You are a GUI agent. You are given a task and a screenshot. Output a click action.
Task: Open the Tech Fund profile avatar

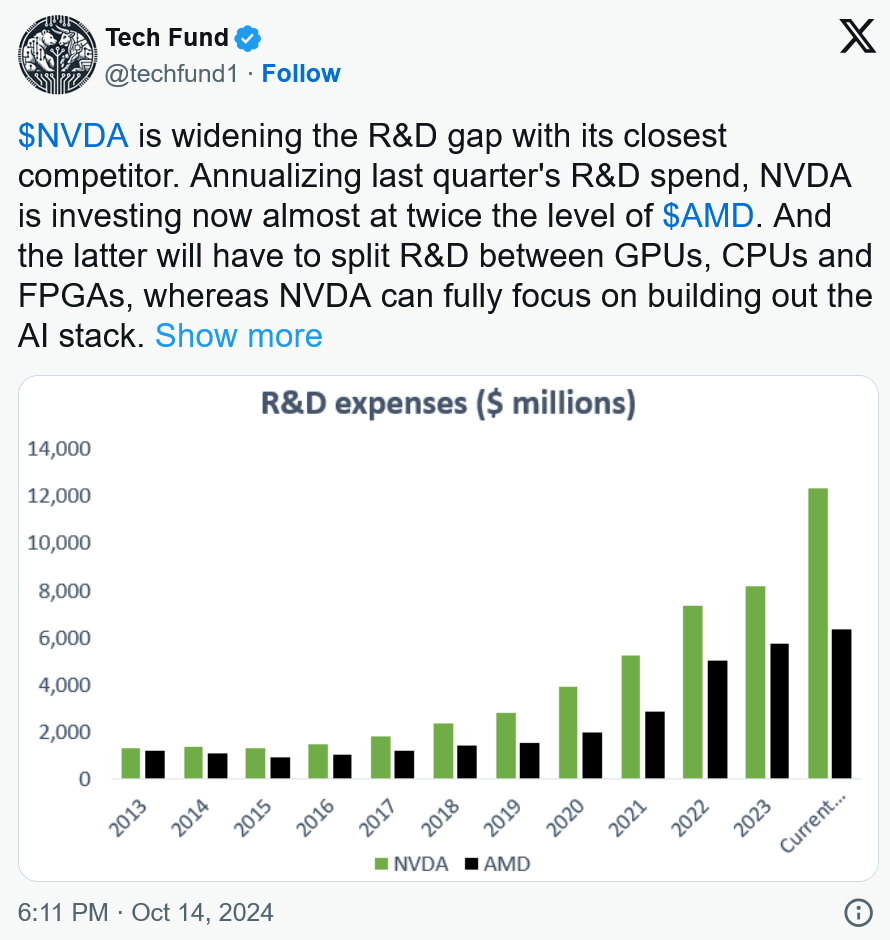coord(58,55)
